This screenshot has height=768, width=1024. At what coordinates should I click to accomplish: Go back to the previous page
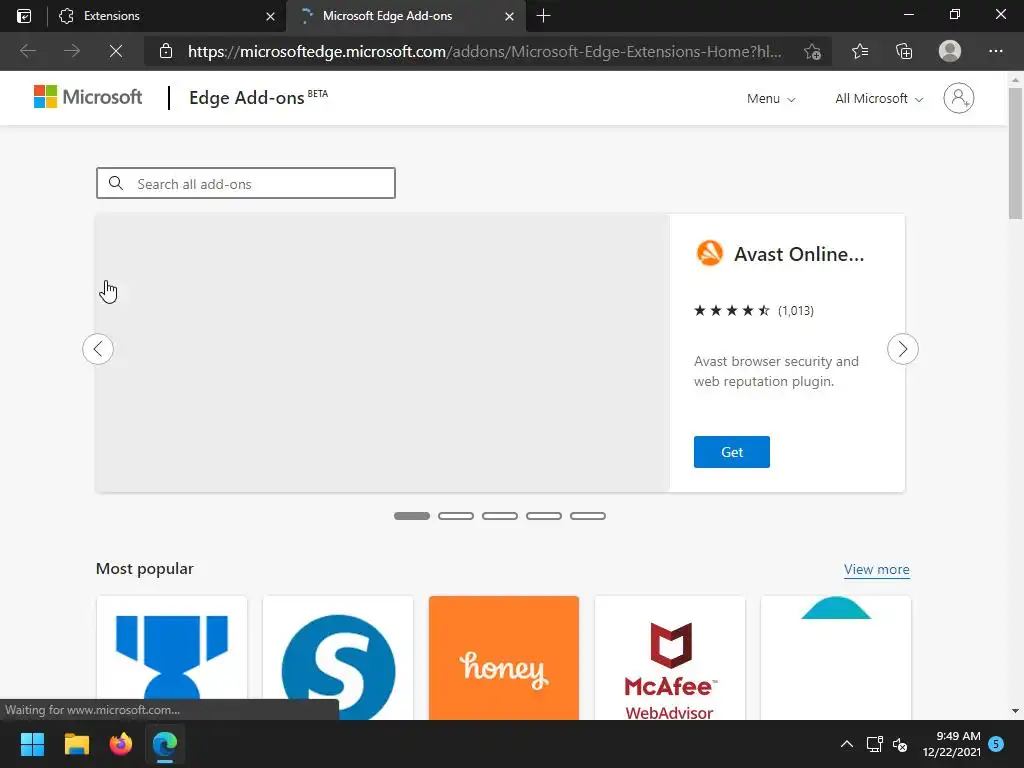(x=27, y=51)
